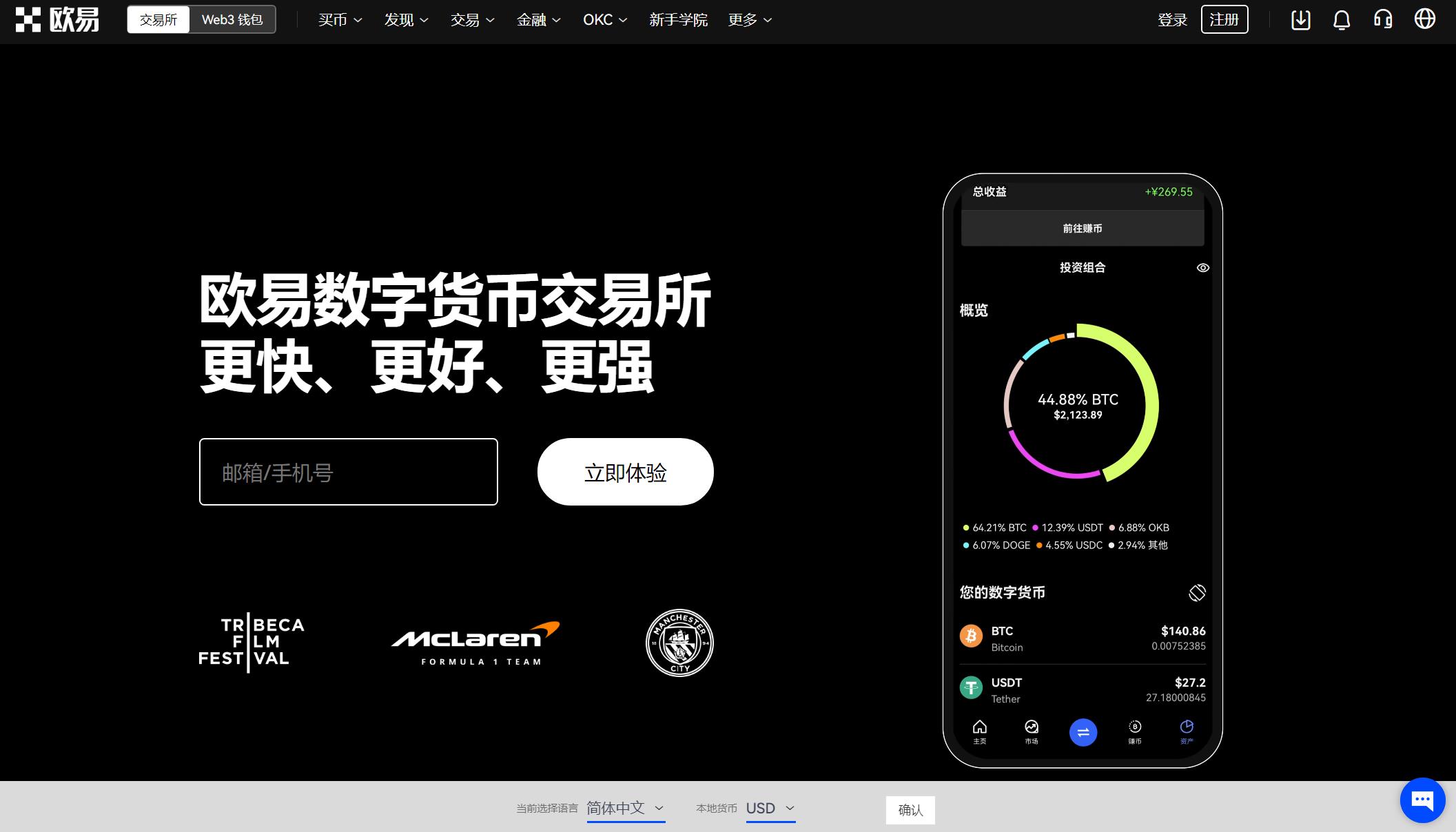
Task: Expand the 更多 dropdown menu
Action: [x=749, y=20]
